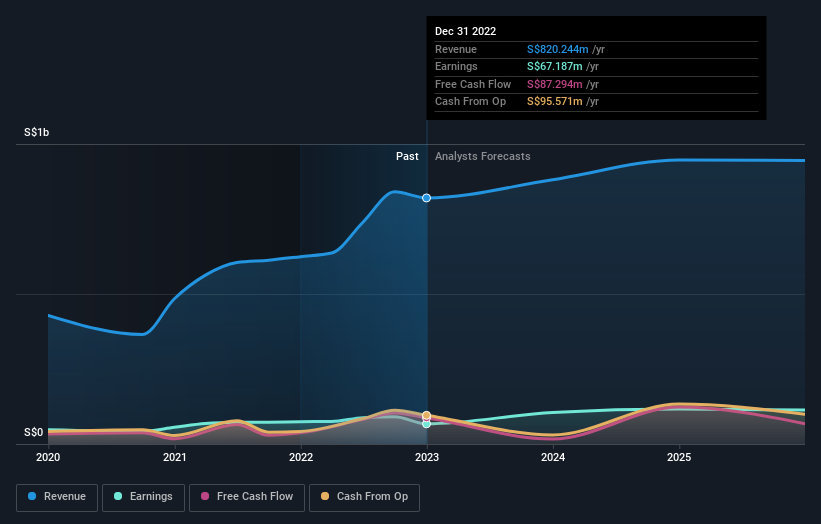Click the S$87.294m free cash flow value
Viewport: 821px width, 524px height.
click(554, 84)
